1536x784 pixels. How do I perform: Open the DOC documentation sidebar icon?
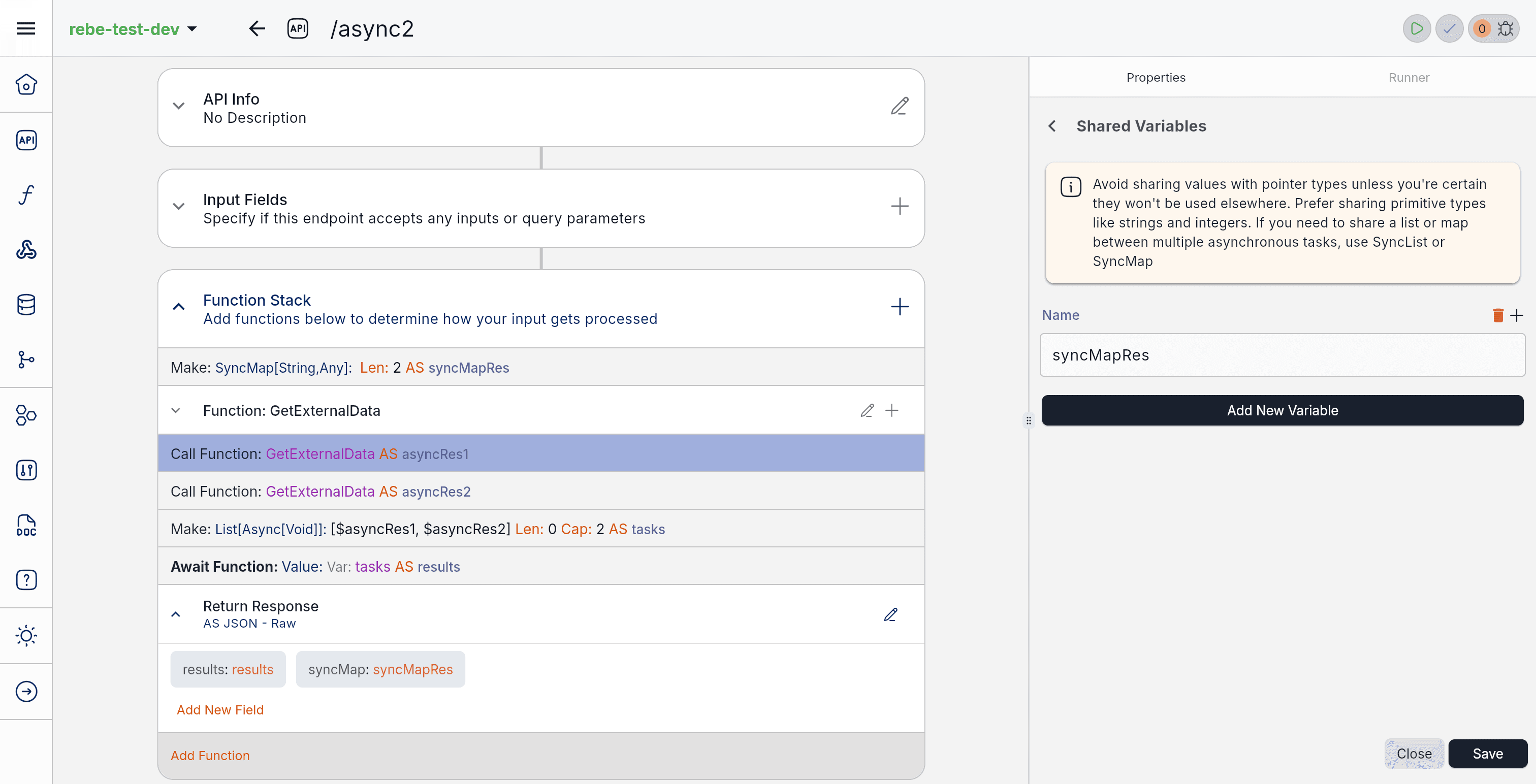pyautogui.click(x=25, y=525)
